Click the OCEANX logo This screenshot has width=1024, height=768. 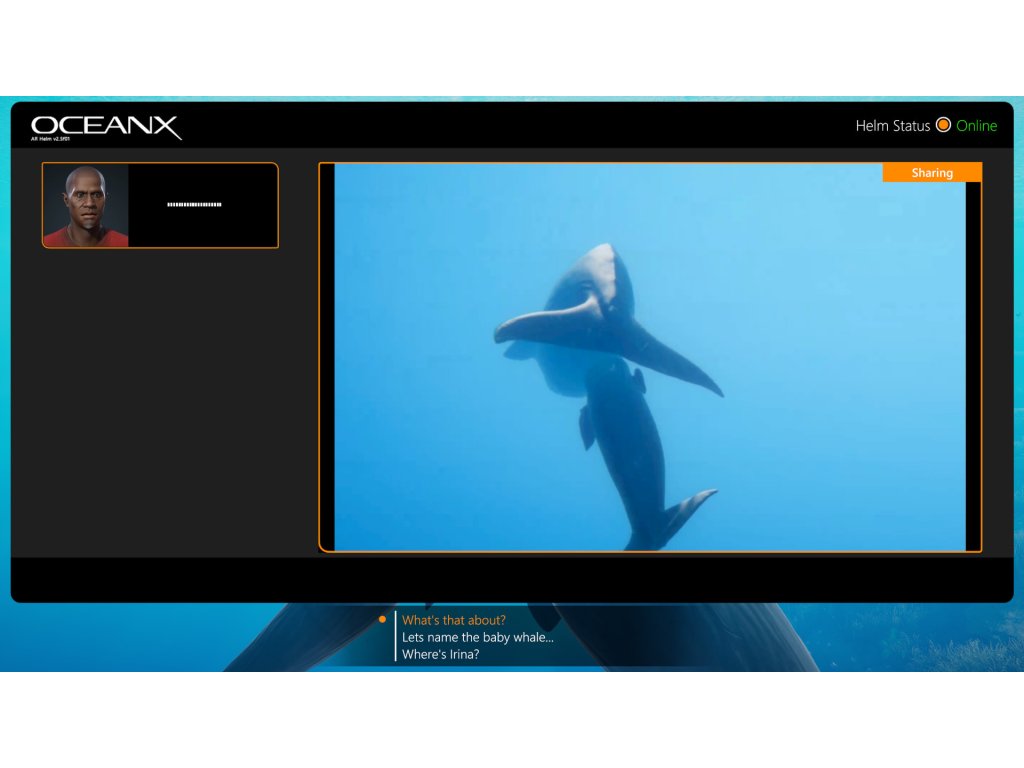pos(106,125)
